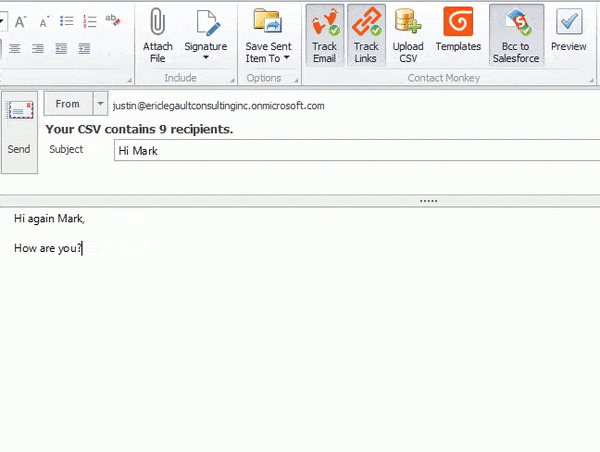The height and width of the screenshot is (452, 600).
Task: Click the header pane splitter dots
Action: 429,201
